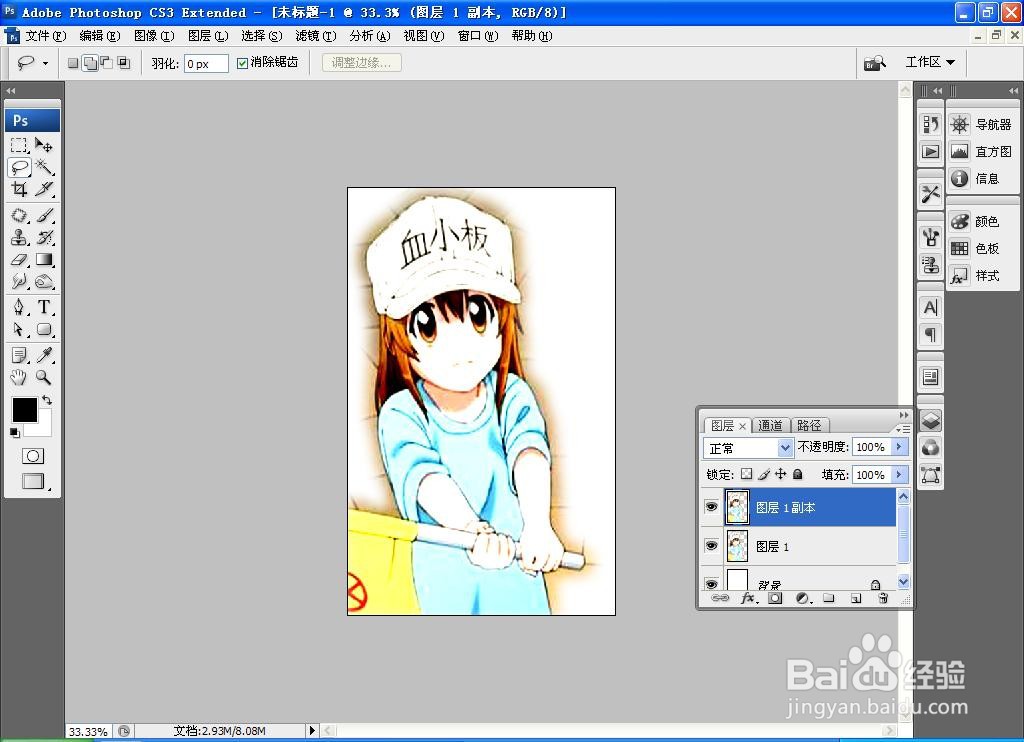Add a layer mask
Image resolution: width=1024 pixels, height=742 pixels.
(x=775, y=598)
